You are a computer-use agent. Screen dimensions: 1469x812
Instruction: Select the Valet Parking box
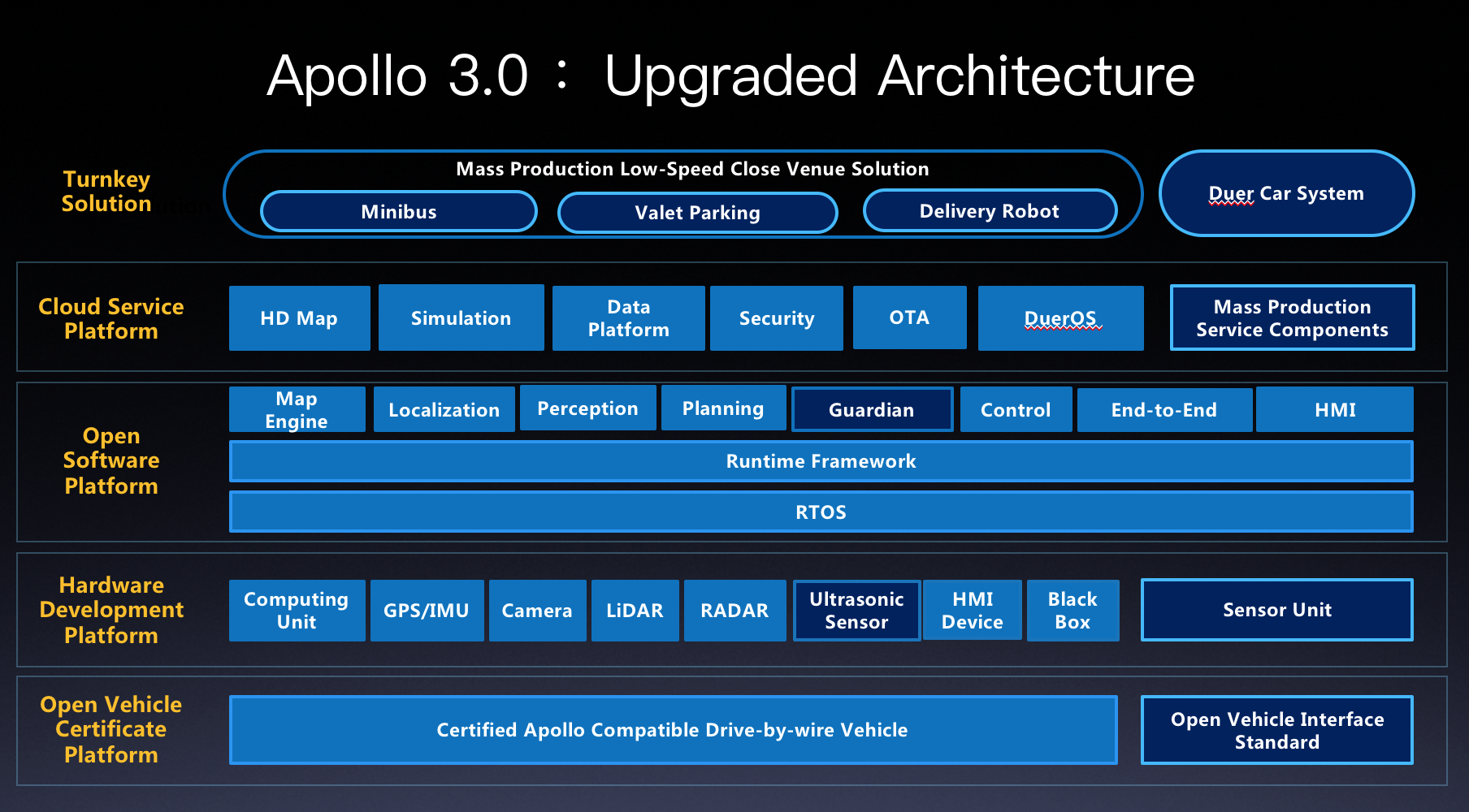(697, 213)
